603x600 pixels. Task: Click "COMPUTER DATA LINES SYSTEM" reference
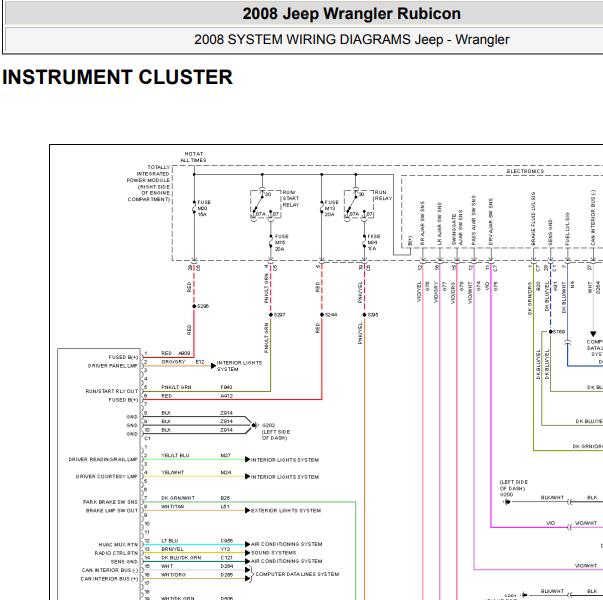click(297, 574)
